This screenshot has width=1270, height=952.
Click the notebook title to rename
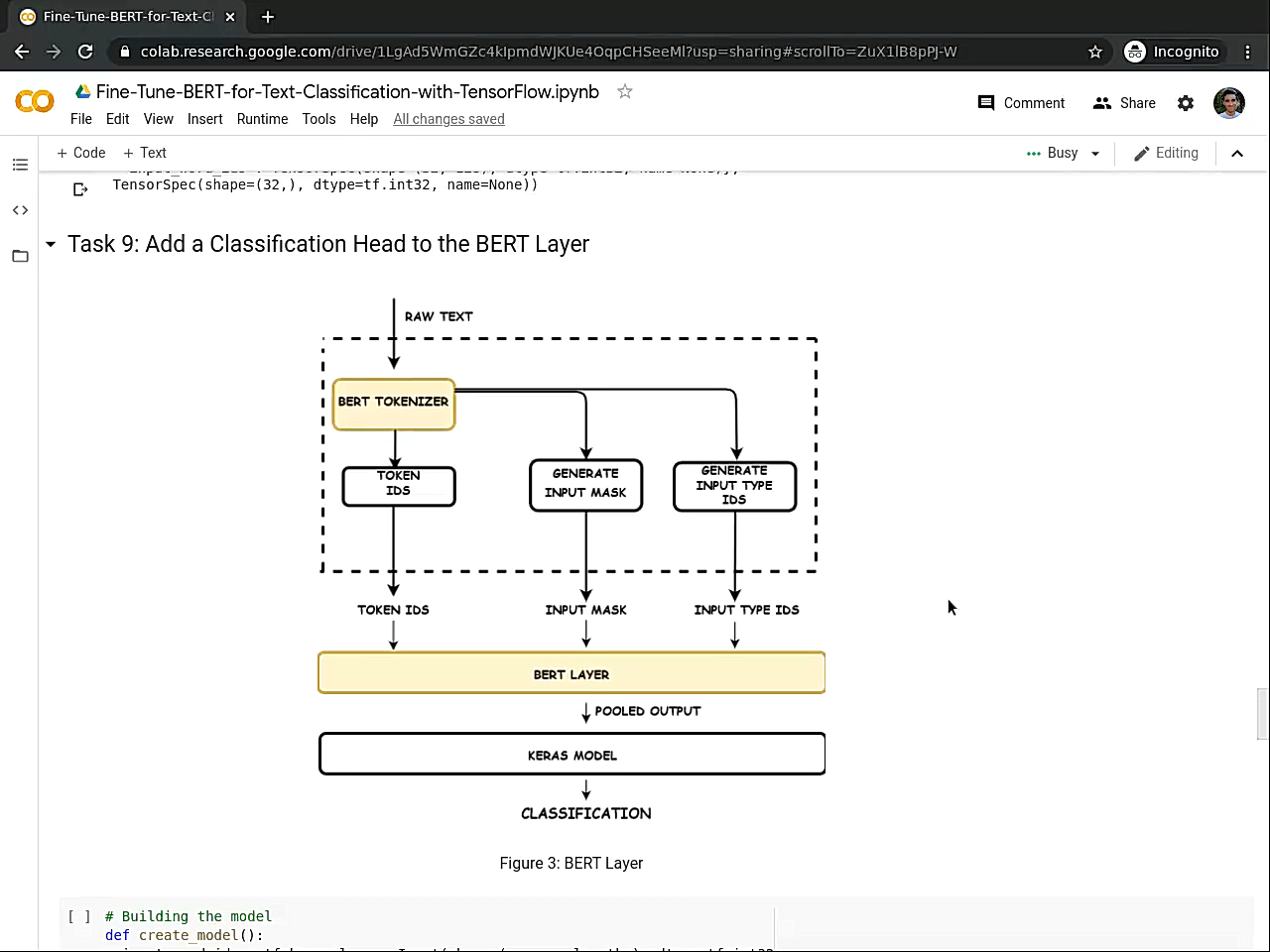[347, 91]
